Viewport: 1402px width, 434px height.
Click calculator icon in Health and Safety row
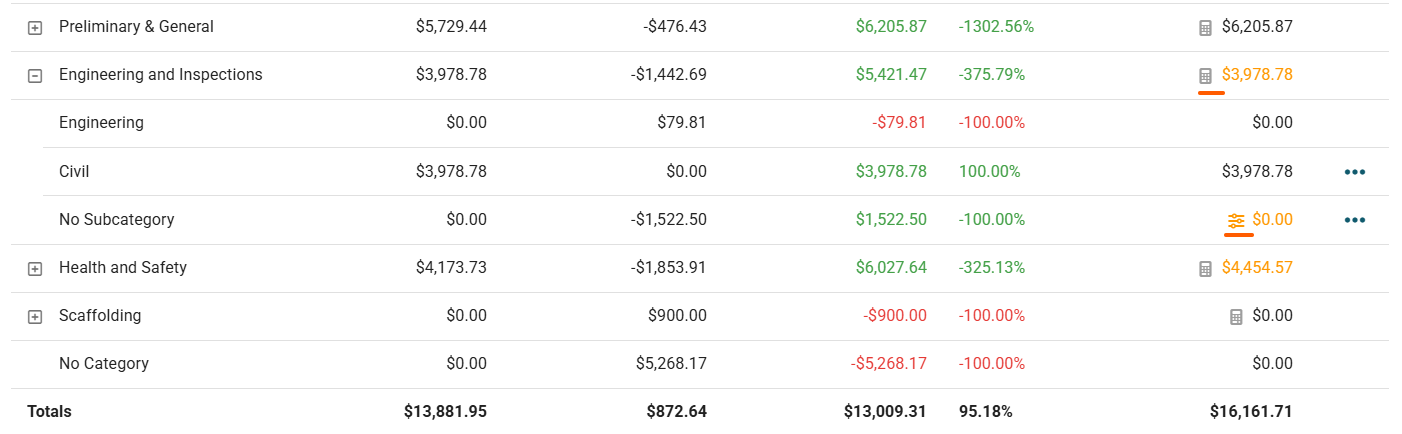1205,269
